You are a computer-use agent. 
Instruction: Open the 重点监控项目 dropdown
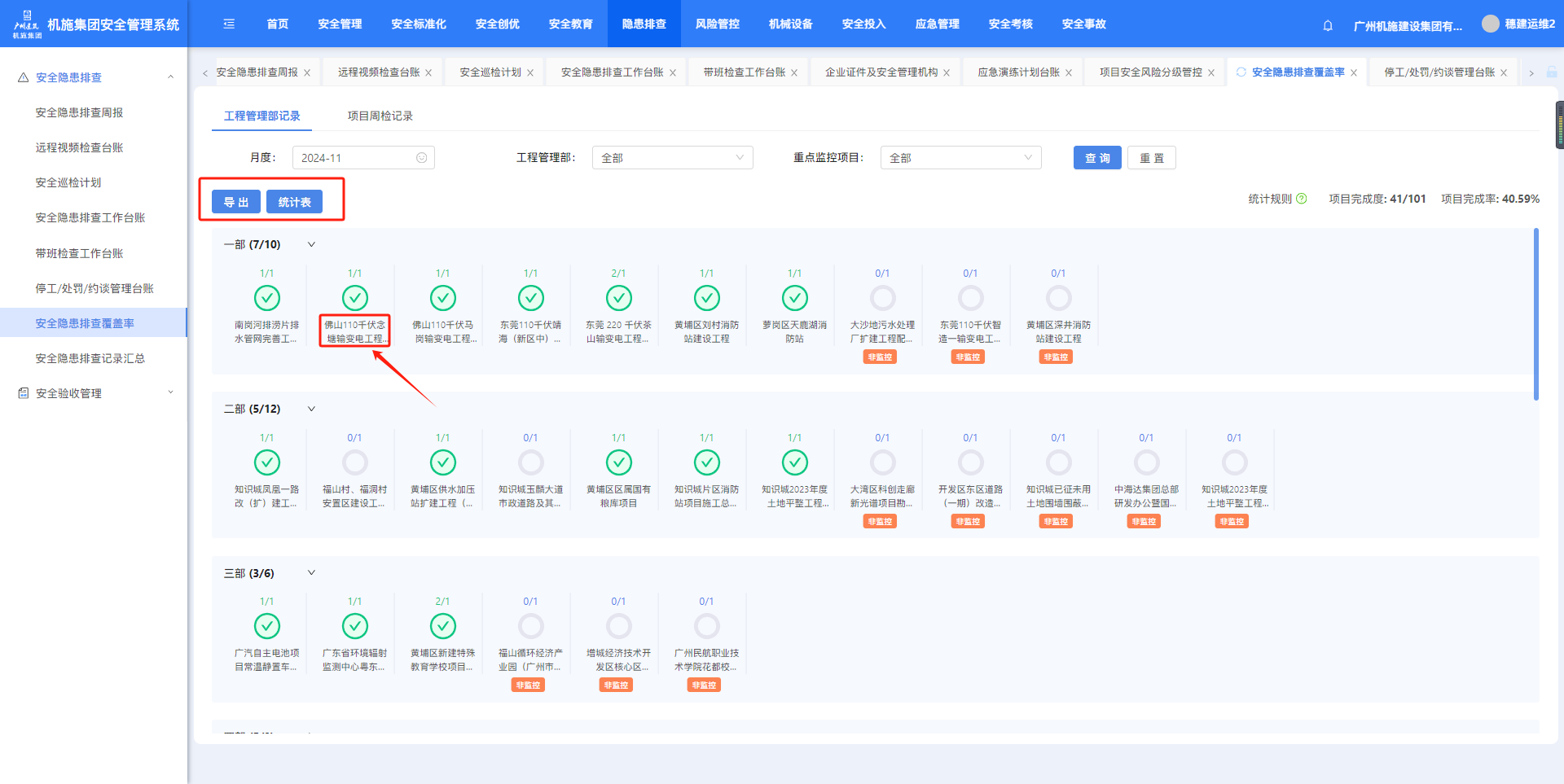960,158
